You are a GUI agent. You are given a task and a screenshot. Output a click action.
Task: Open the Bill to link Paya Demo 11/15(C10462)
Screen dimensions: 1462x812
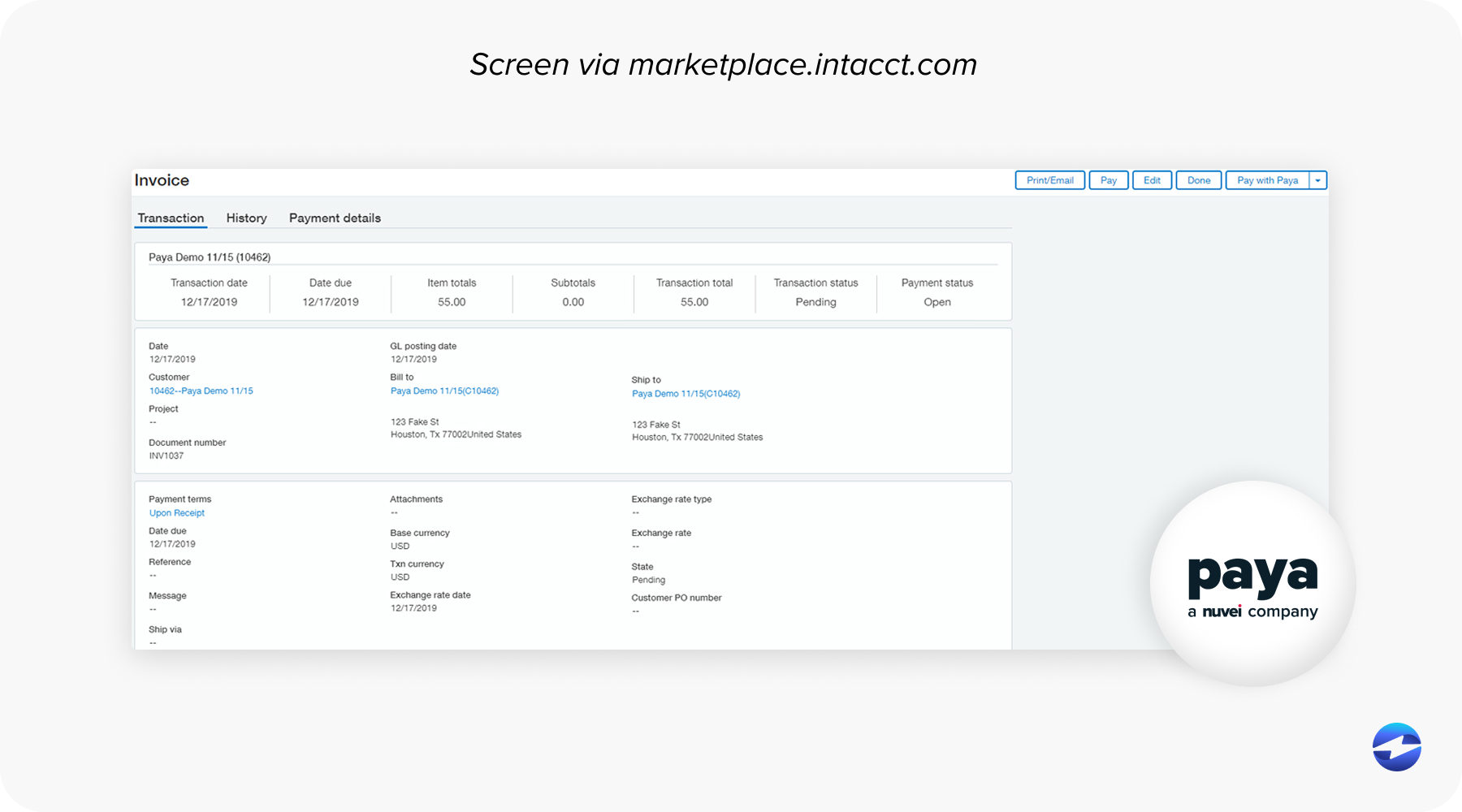tap(444, 391)
